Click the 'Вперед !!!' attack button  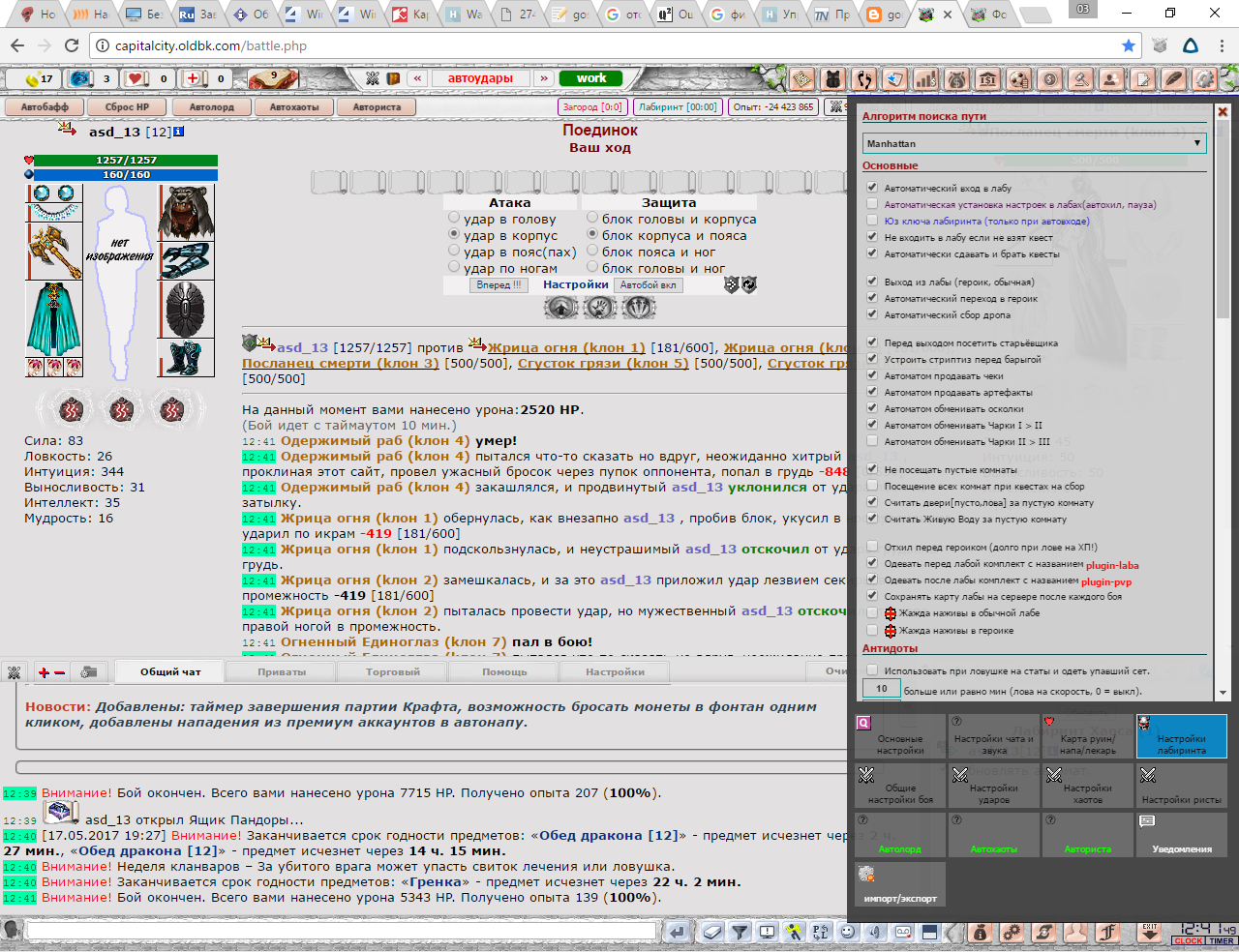(499, 285)
